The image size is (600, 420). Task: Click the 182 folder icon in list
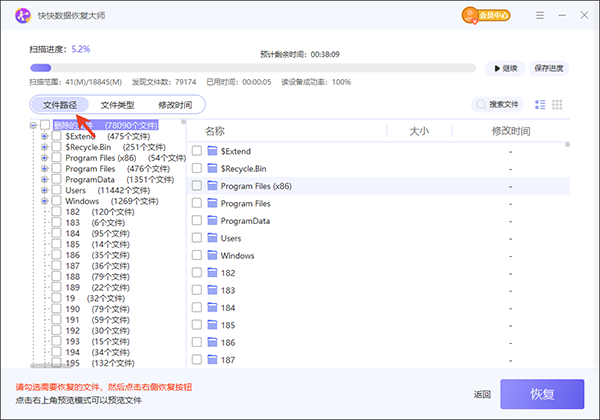pos(212,272)
